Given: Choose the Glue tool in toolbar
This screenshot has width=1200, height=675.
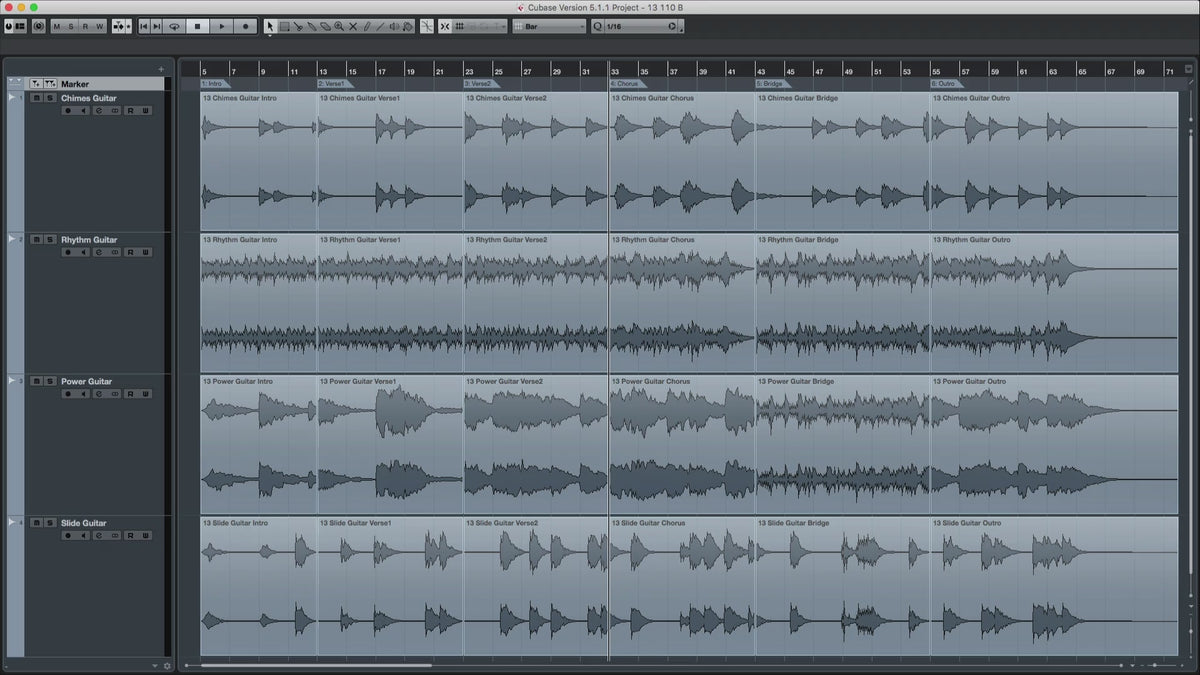Looking at the screenshot, I should [x=312, y=27].
